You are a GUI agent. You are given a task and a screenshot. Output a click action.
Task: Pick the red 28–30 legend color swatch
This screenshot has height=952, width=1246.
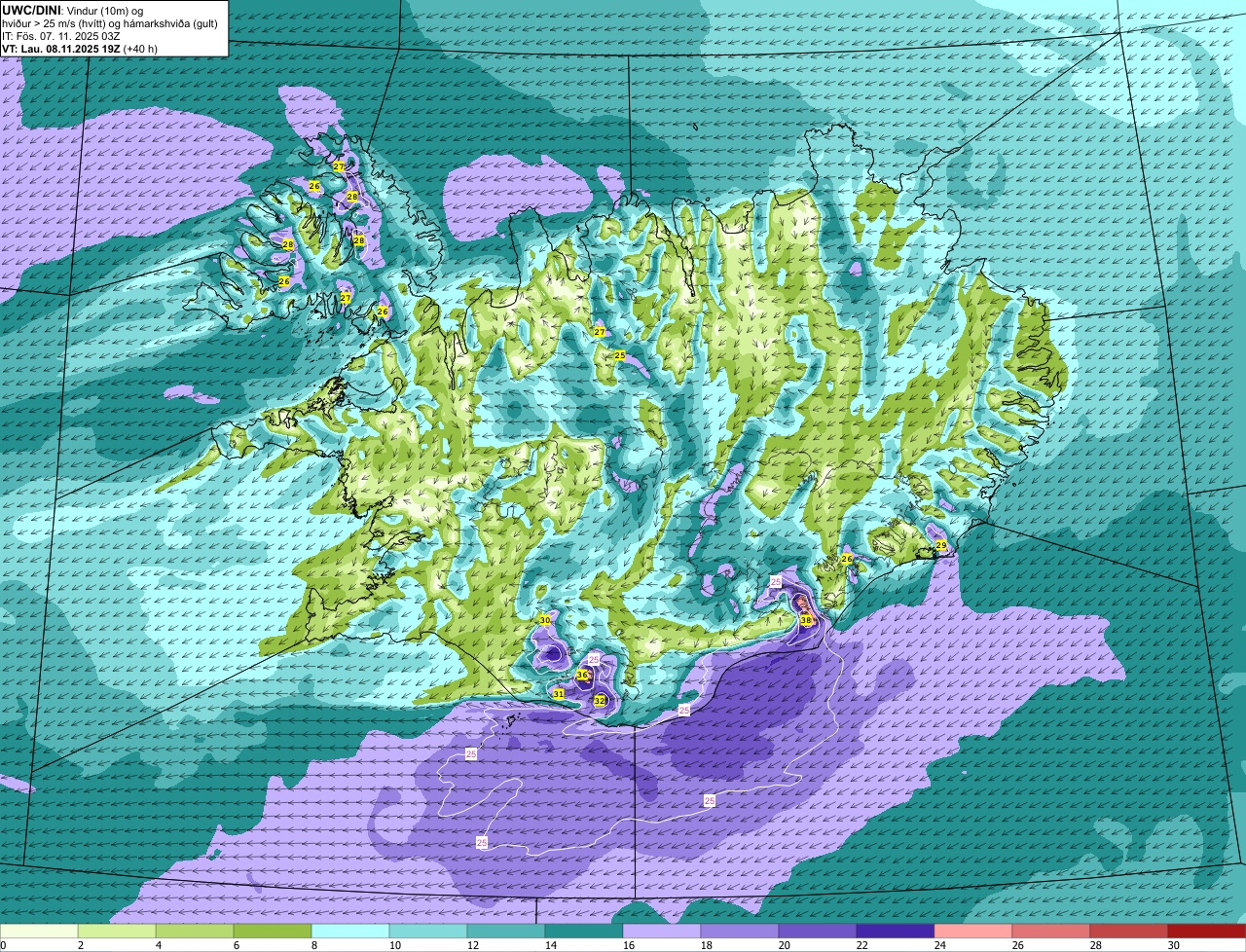pyautogui.click(x=1129, y=931)
